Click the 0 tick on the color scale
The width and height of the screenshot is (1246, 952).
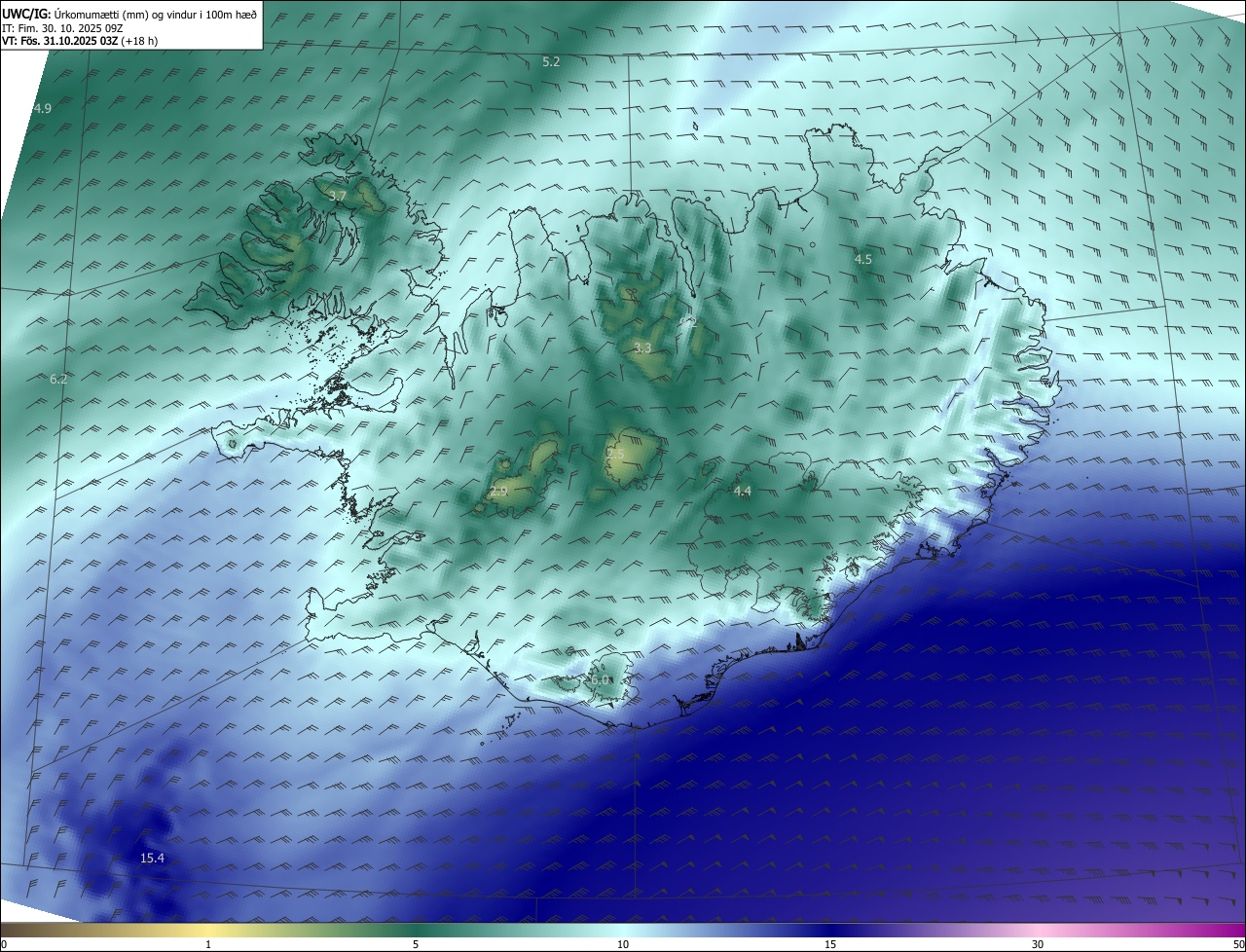4,944
